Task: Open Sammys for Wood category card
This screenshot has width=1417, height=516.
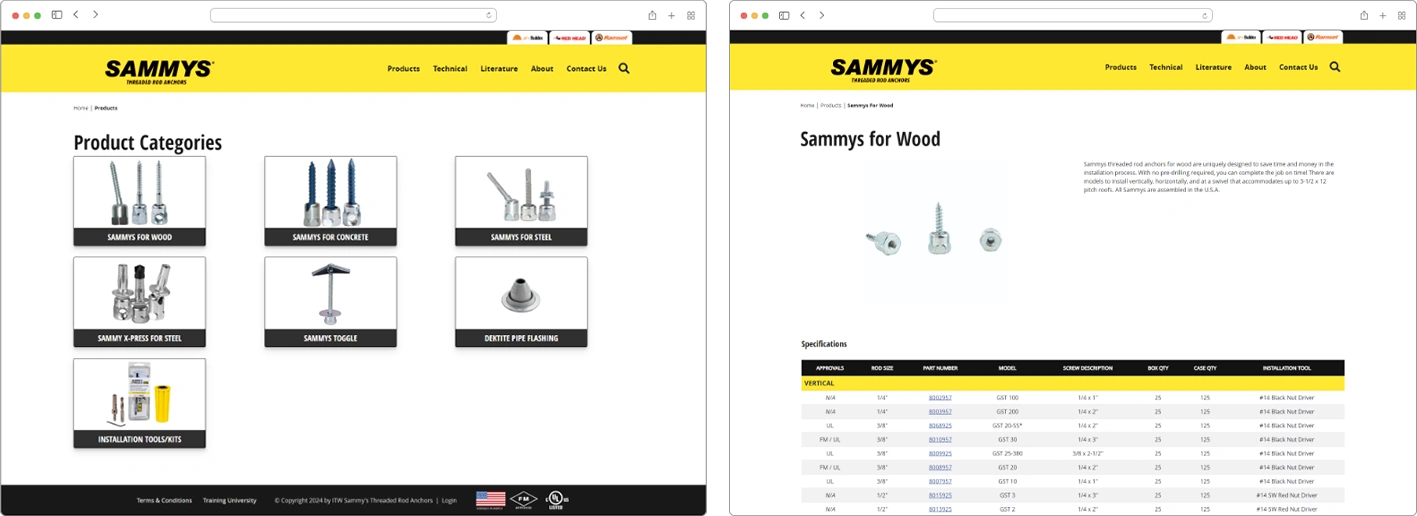Action: coord(140,201)
